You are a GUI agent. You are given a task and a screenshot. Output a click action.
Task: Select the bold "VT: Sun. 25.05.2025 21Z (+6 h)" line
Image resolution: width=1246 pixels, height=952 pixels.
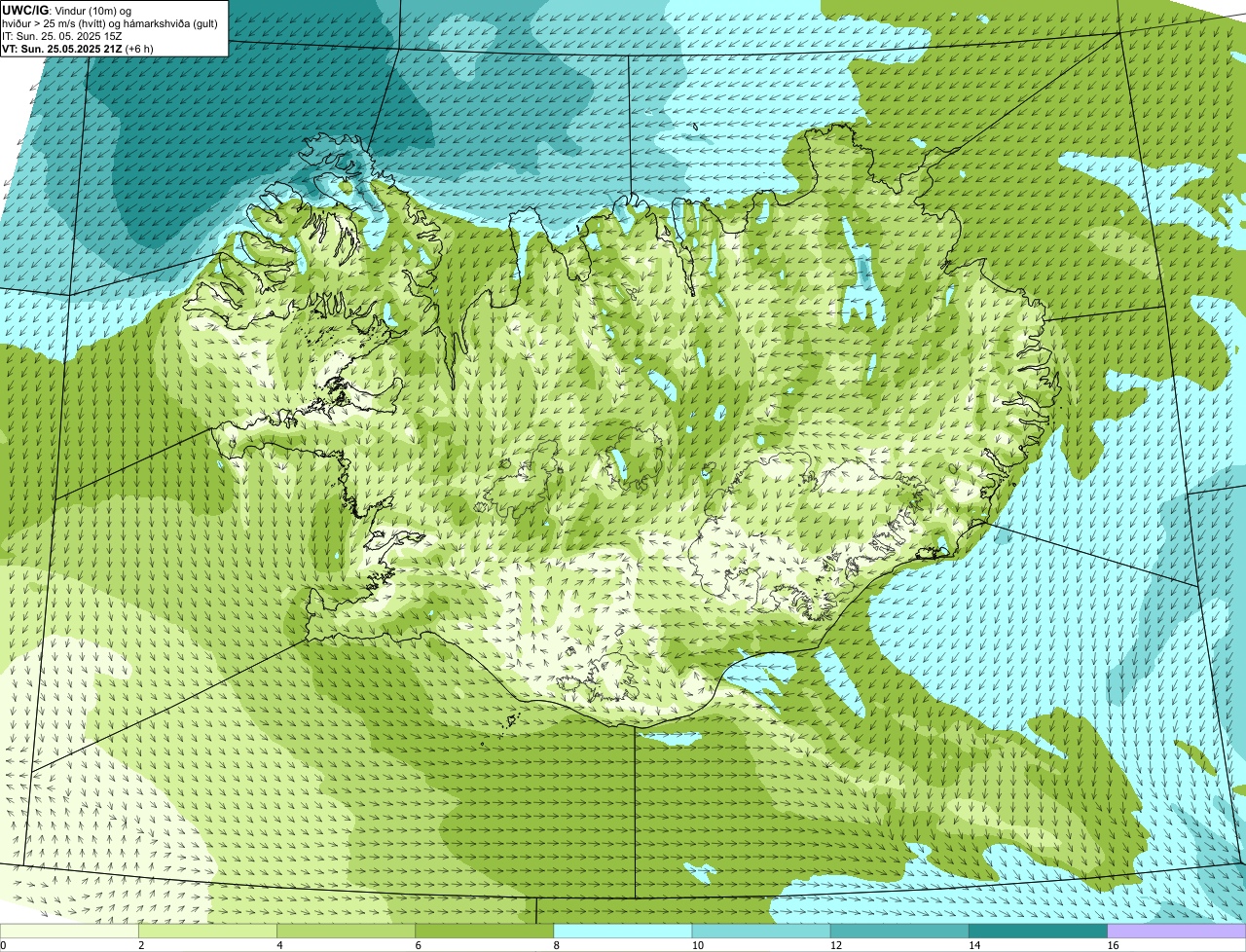point(78,48)
